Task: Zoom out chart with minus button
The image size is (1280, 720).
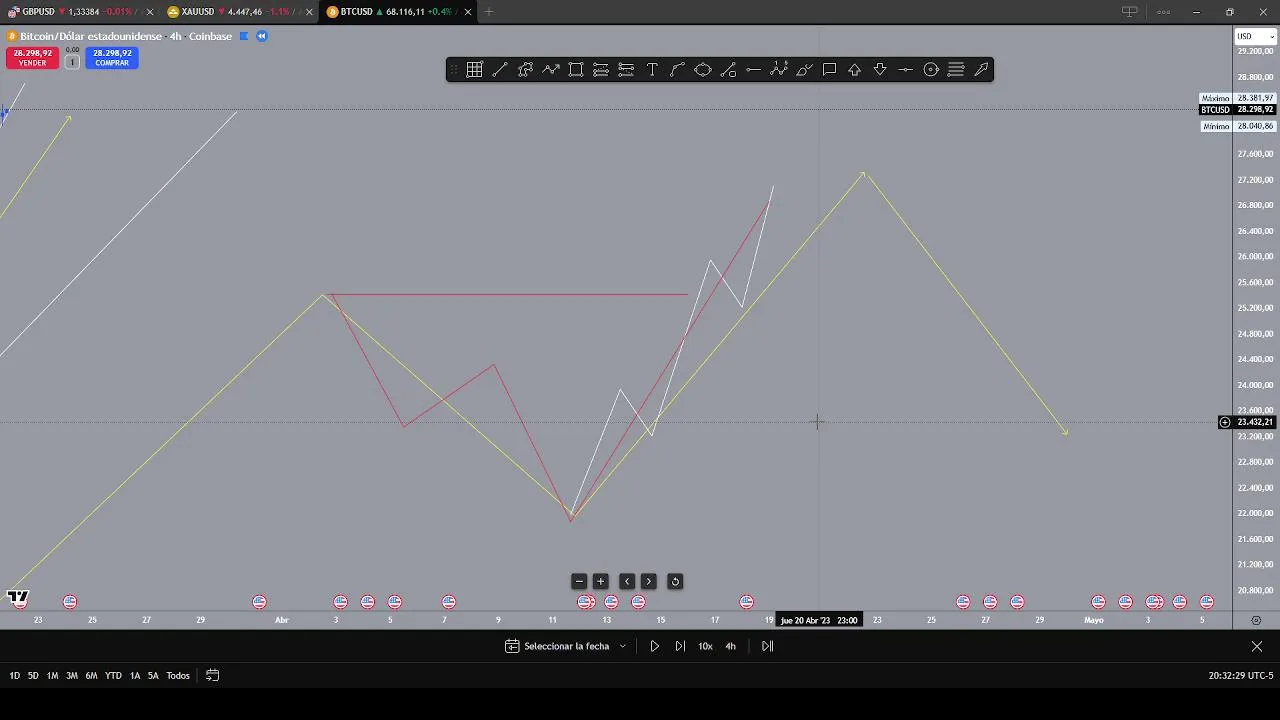Action: click(x=579, y=581)
